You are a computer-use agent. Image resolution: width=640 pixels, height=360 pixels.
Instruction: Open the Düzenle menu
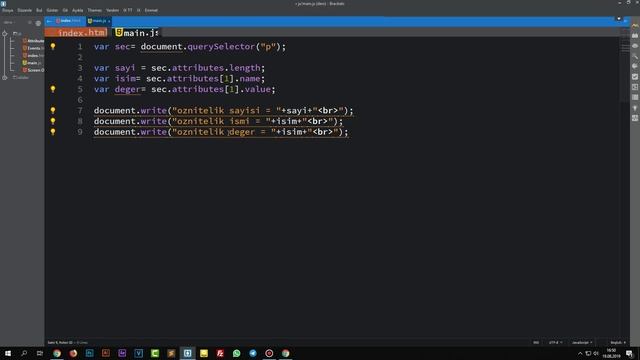point(24,10)
